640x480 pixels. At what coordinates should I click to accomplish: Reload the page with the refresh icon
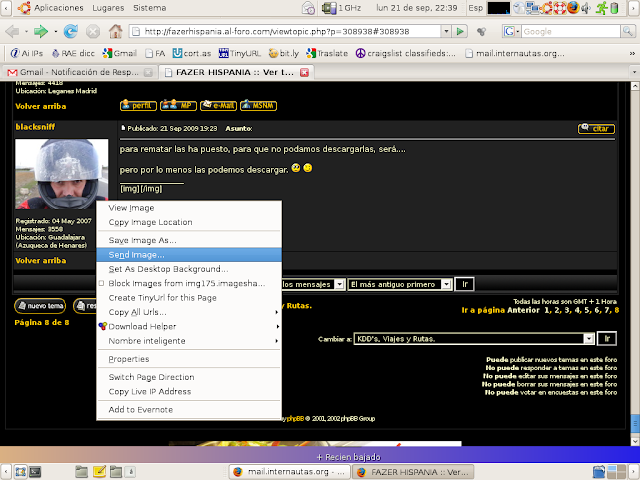[x=71, y=31]
